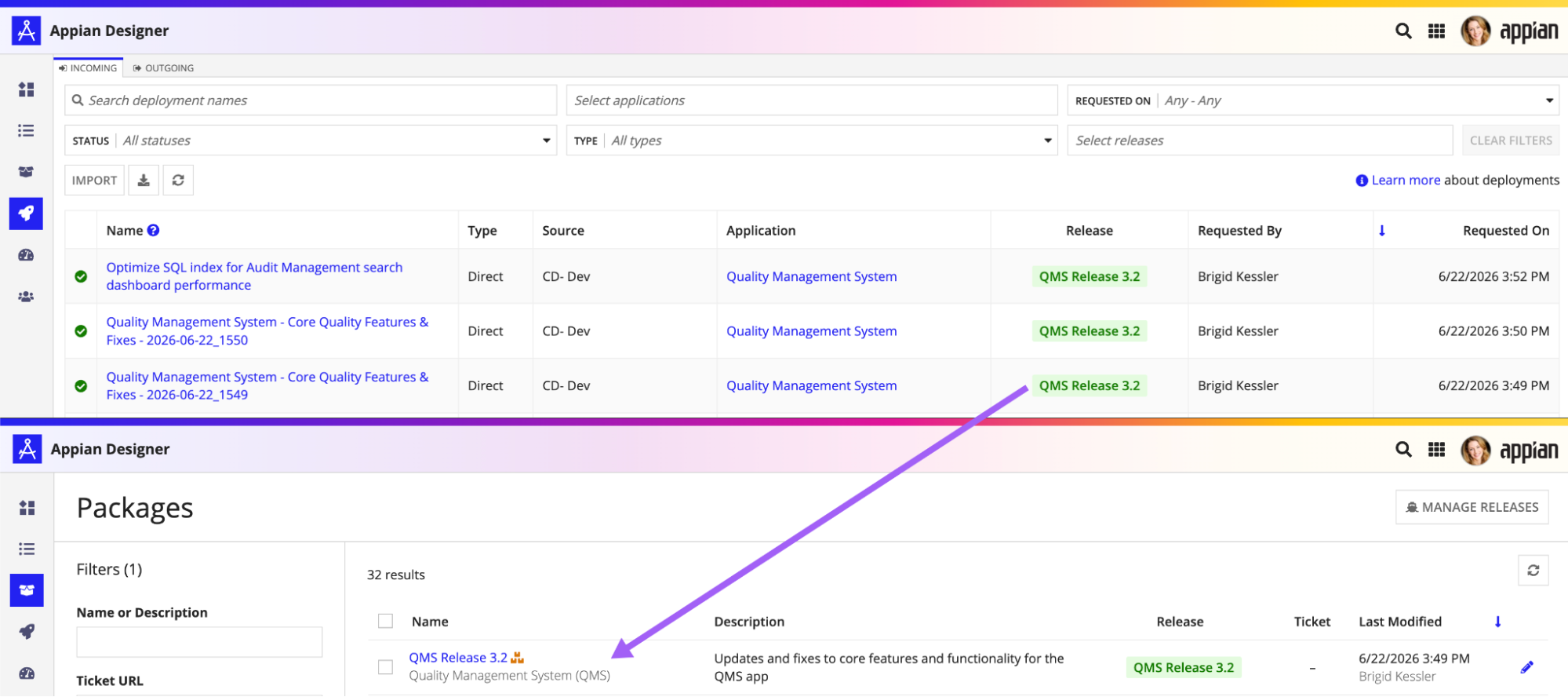
Task: Click the MANAGE RELEASES button
Action: click(x=1472, y=507)
